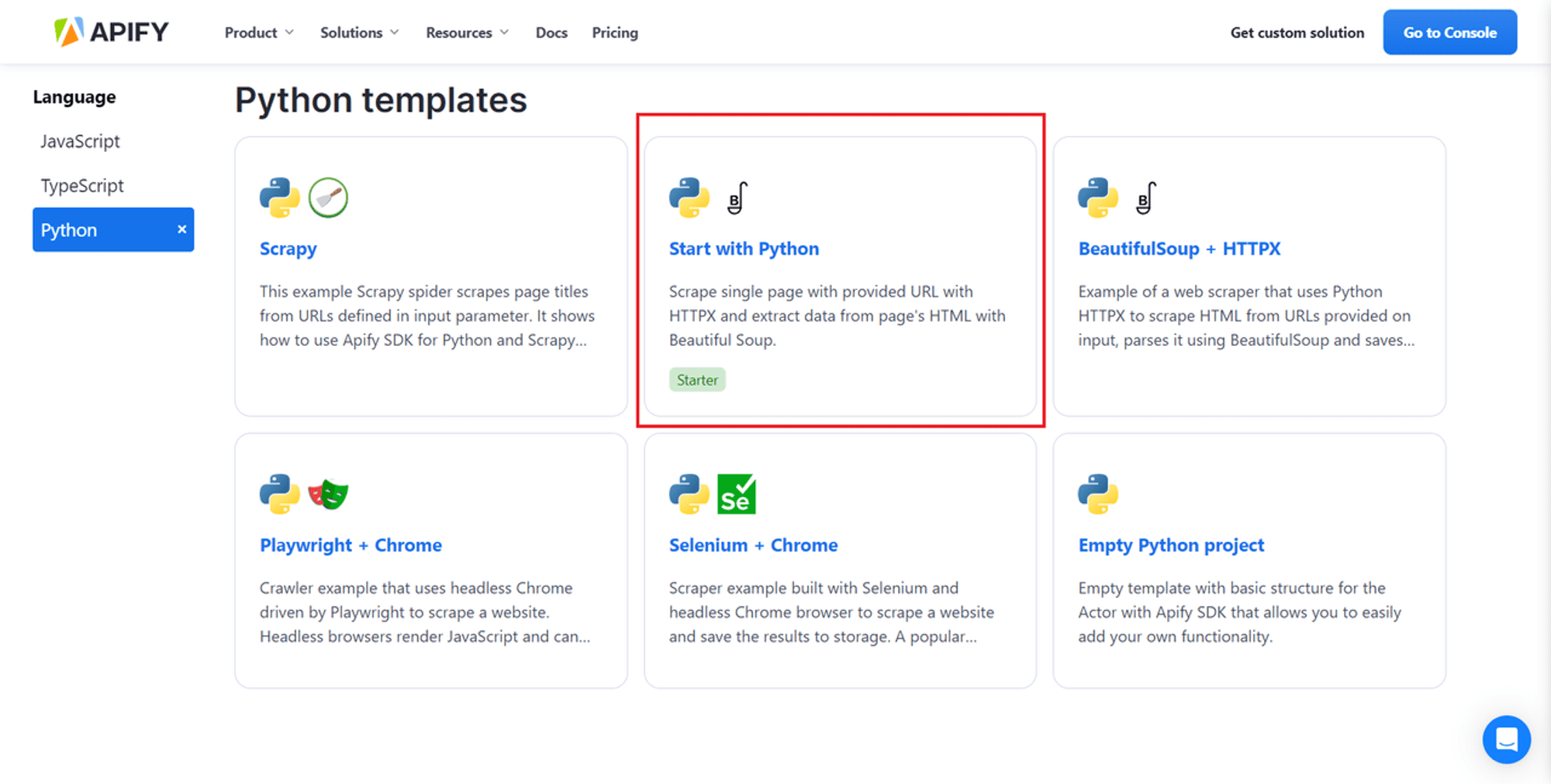Click BeautifulSoup + HTTPX description text
The height and width of the screenshot is (784, 1551).
[1246, 316]
